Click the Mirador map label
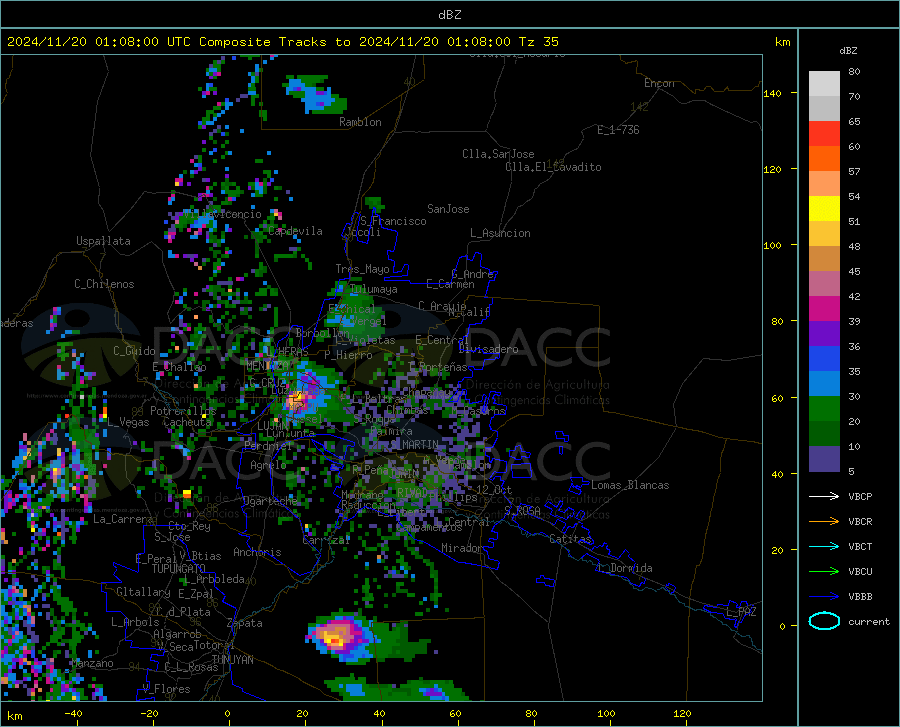The width and height of the screenshot is (900, 727). tap(462, 548)
